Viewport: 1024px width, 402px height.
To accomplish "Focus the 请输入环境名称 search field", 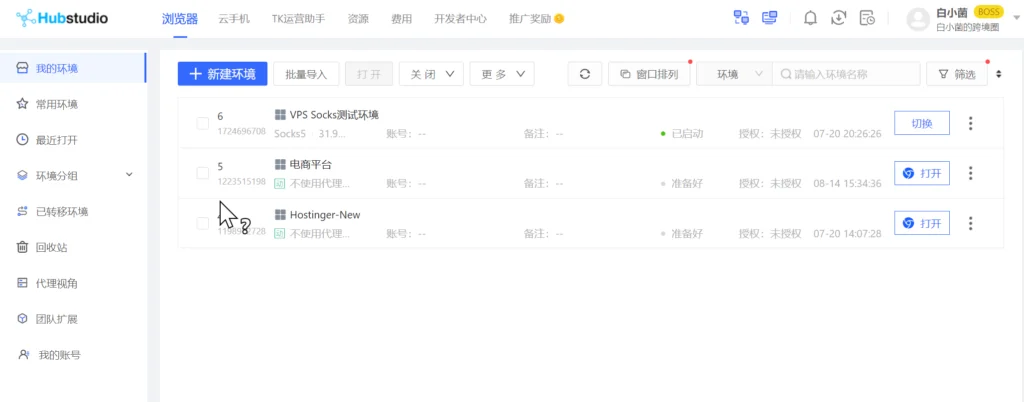I will tap(846, 74).
